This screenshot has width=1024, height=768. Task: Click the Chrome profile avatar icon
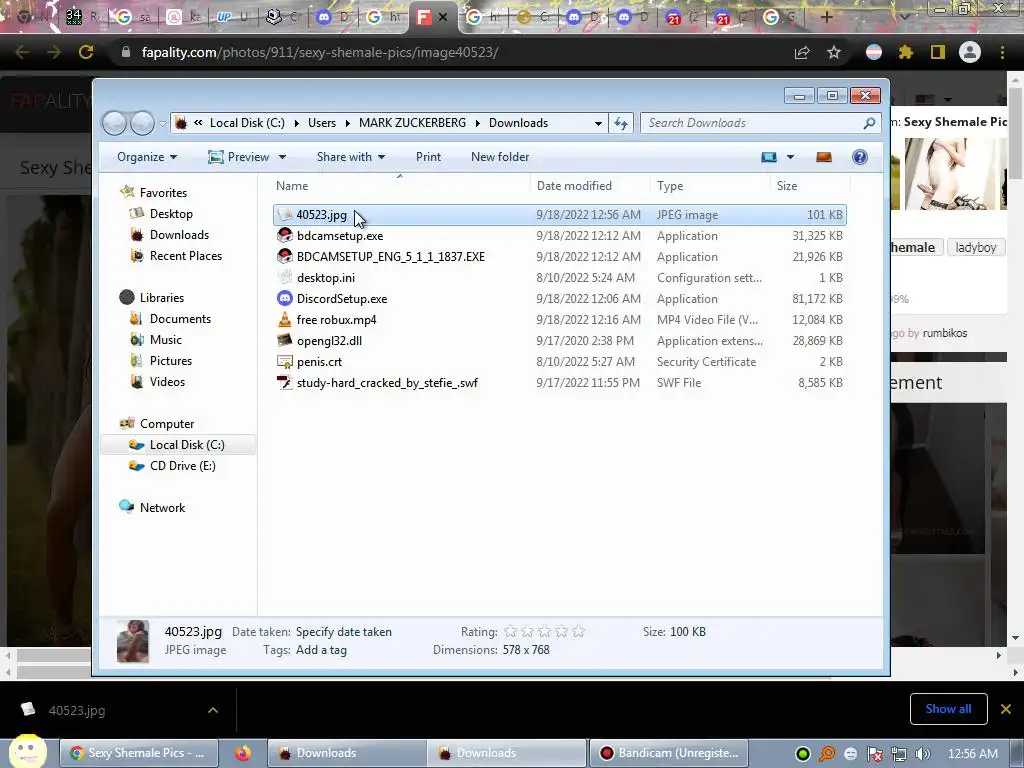point(970,52)
